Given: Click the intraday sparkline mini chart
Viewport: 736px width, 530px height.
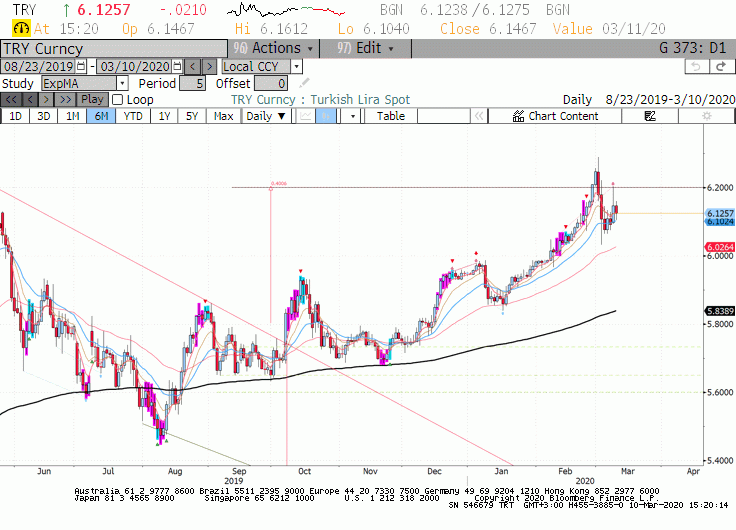Looking at the screenshot, I should coord(286,9).
